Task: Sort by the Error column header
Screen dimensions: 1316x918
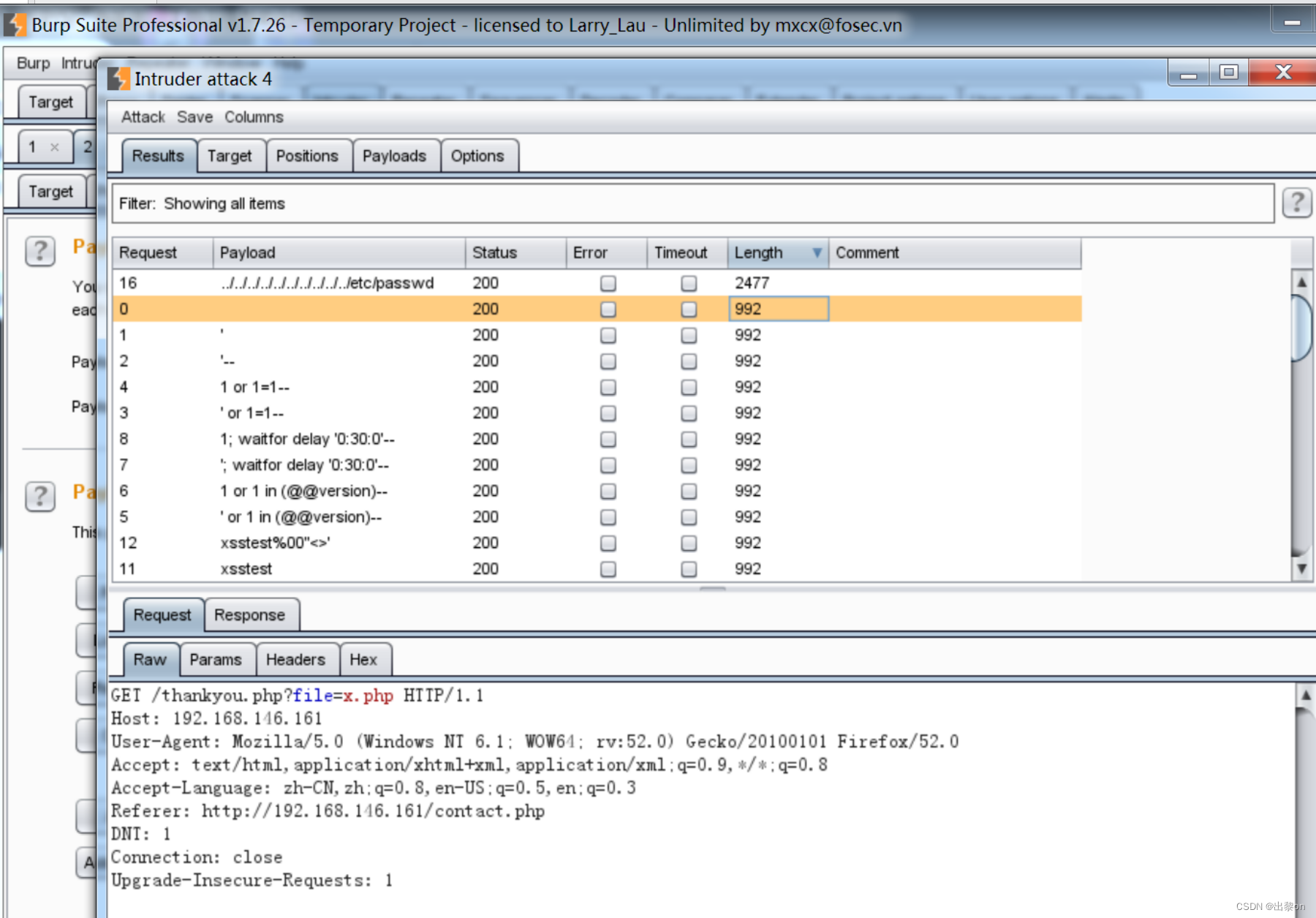Action: point(607,252)
